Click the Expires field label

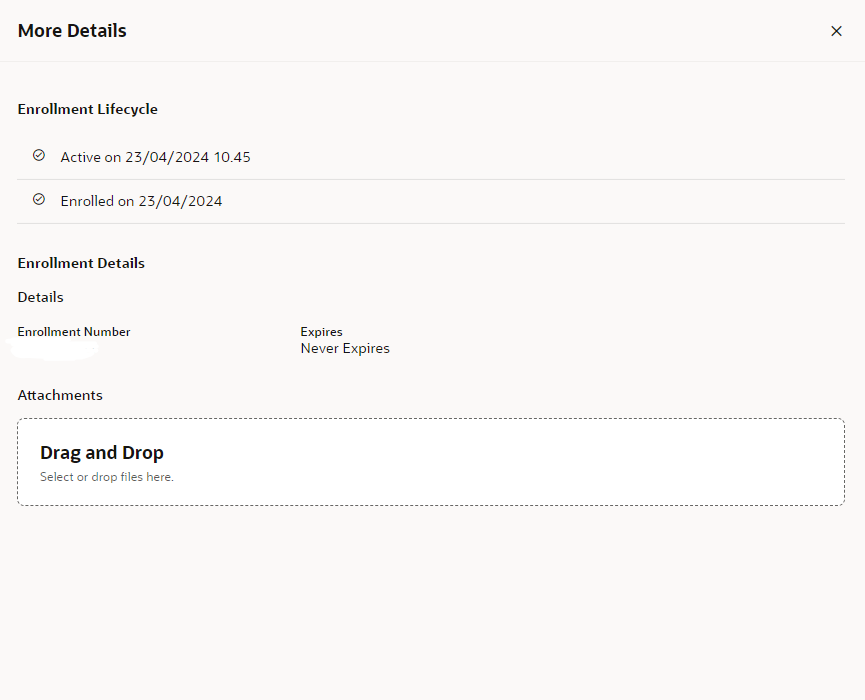click(321, 331)
